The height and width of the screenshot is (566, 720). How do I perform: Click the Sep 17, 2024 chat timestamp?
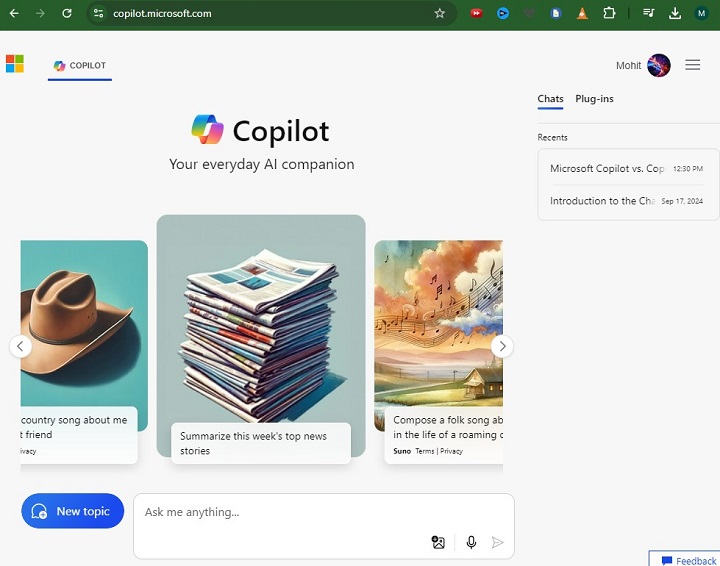pyautogui.click(x=682, y=201)
